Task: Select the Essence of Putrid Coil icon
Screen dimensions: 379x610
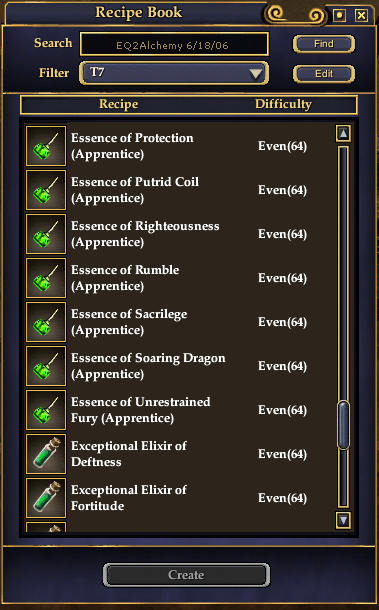Action: (46, 190)
